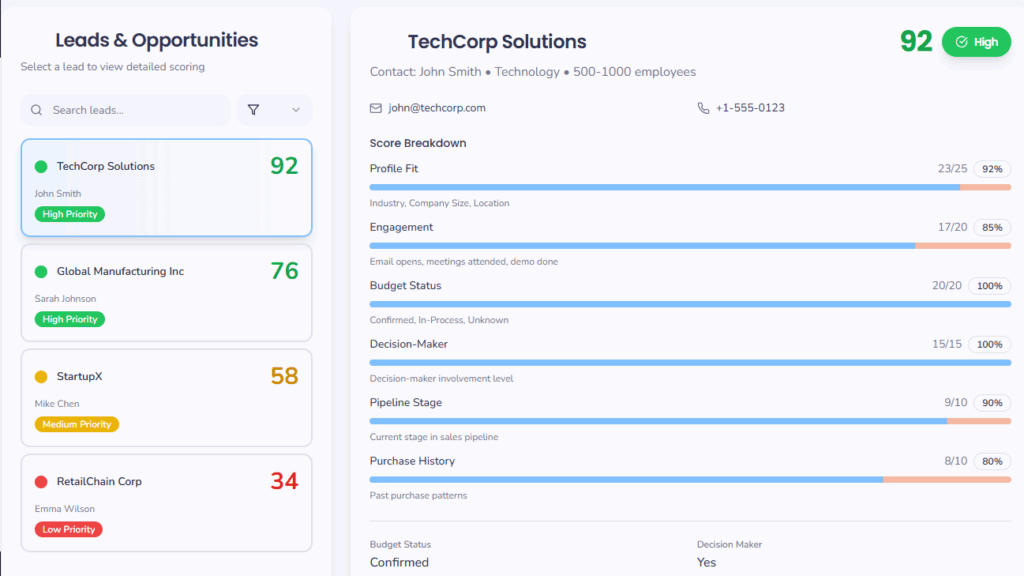
Task: Click green status dot for TechCorp Solutions
Action: coord(41,167)
